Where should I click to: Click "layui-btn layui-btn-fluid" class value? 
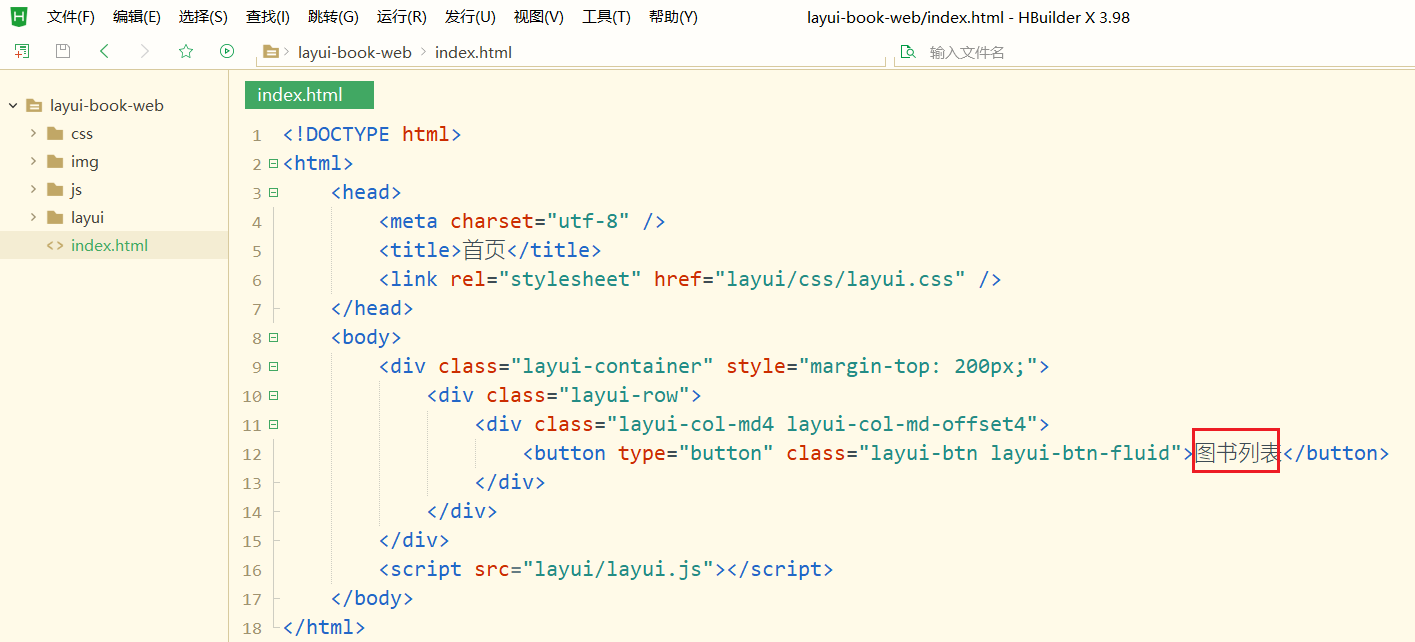tap(1021, 453)
